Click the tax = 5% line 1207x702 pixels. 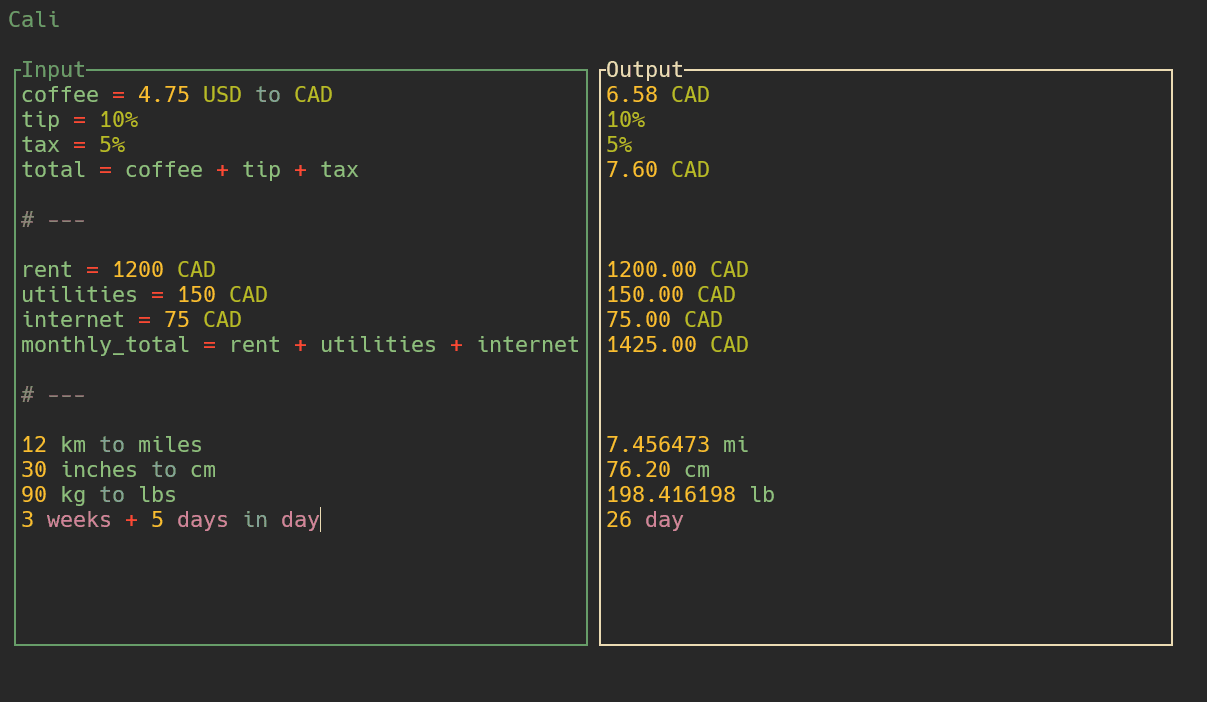73,145
